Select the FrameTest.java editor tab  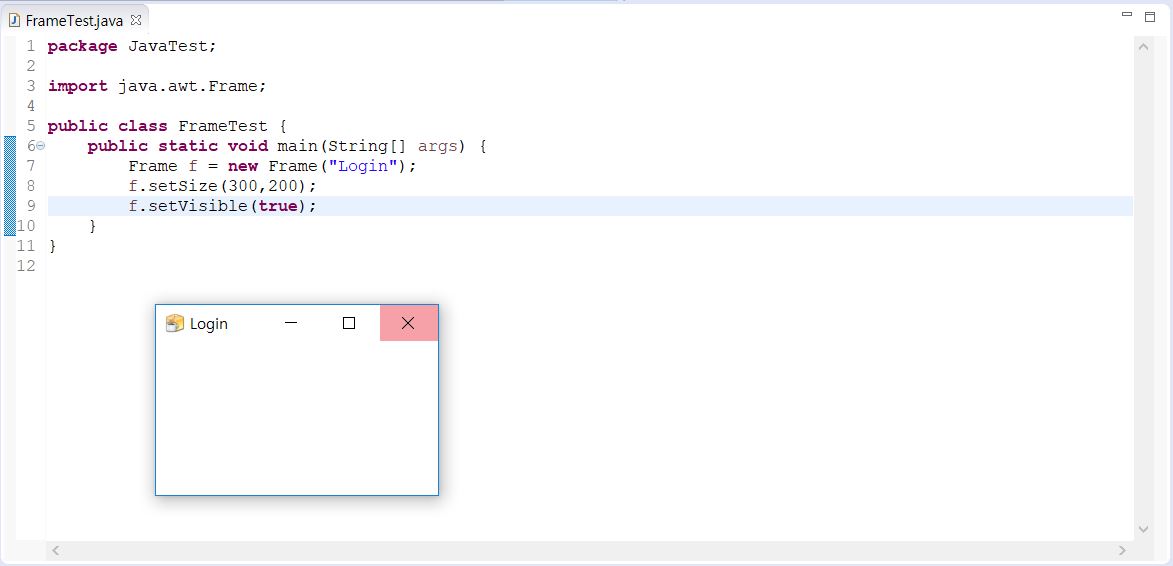pos(75,20)
